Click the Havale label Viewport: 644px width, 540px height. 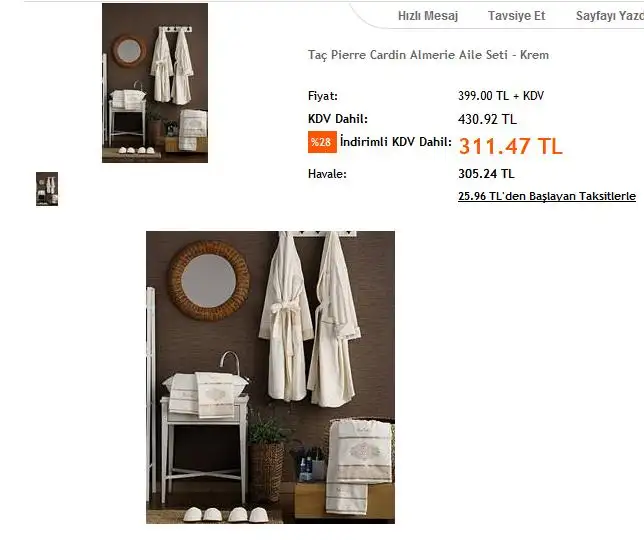click(x=327, y=174)
